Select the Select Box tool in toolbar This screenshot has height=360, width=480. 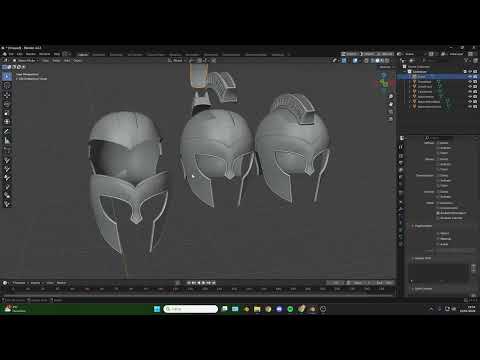7,76
